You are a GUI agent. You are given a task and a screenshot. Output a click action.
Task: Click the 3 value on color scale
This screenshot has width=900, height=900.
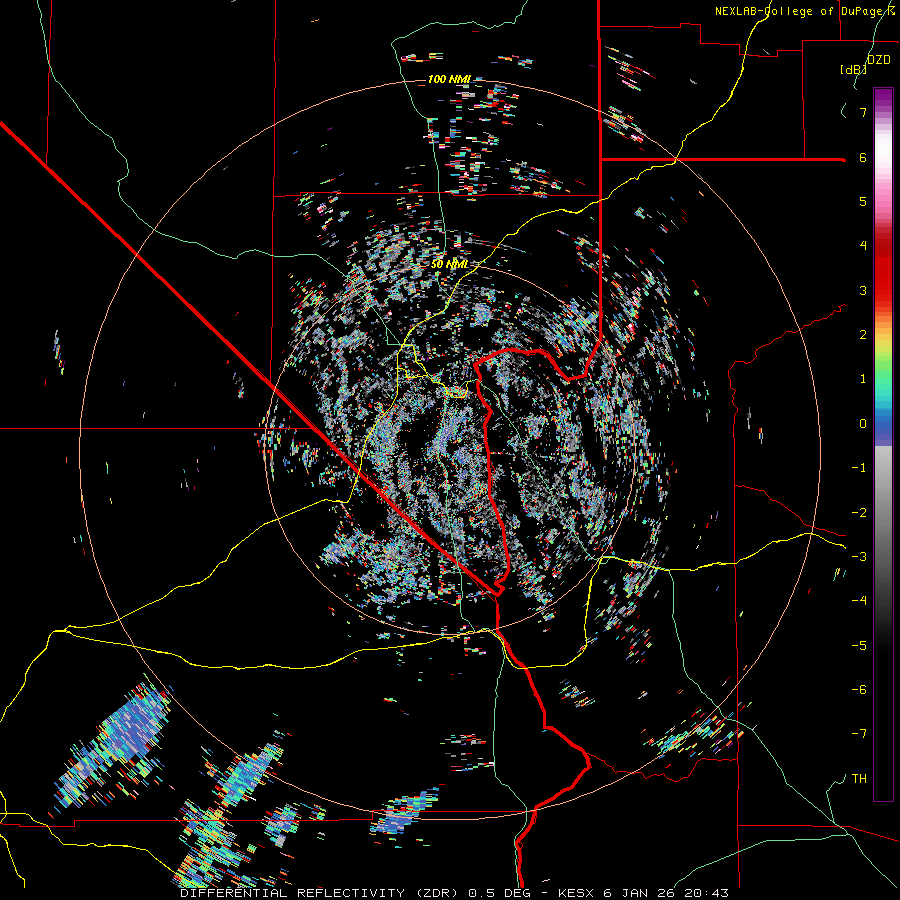[863, 290]
